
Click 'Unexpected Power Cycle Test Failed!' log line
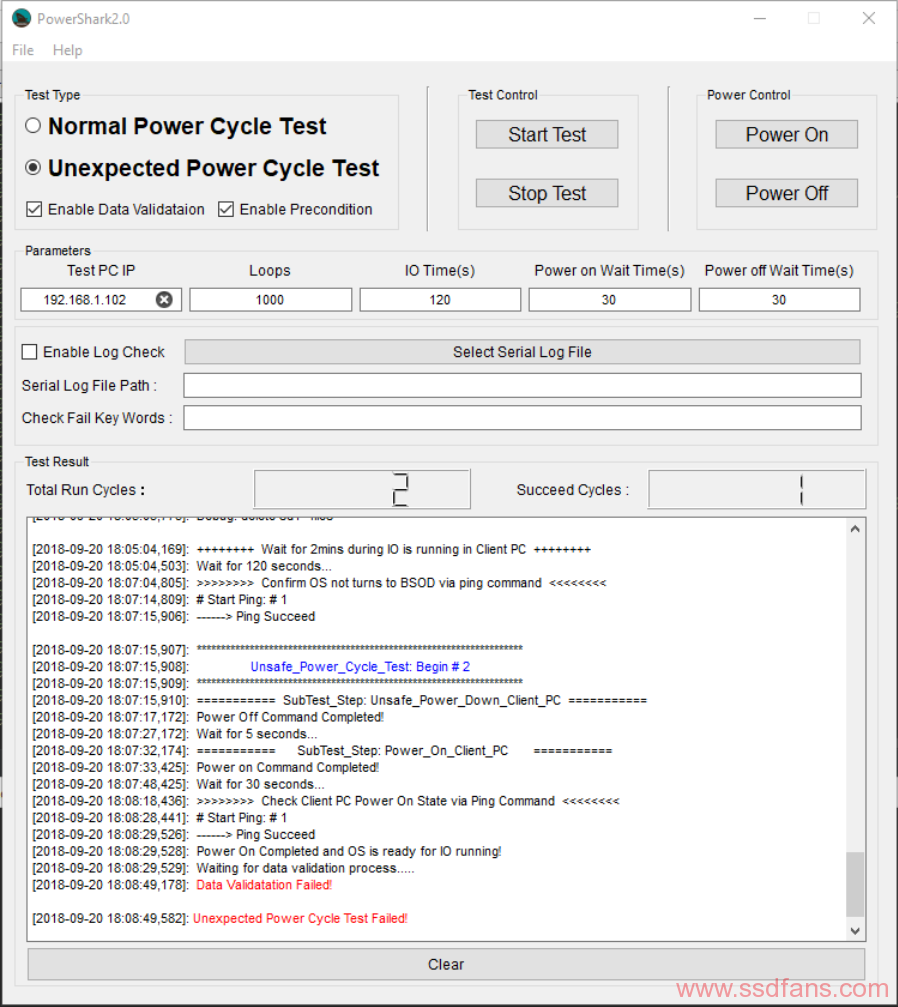tap(300, 918)
